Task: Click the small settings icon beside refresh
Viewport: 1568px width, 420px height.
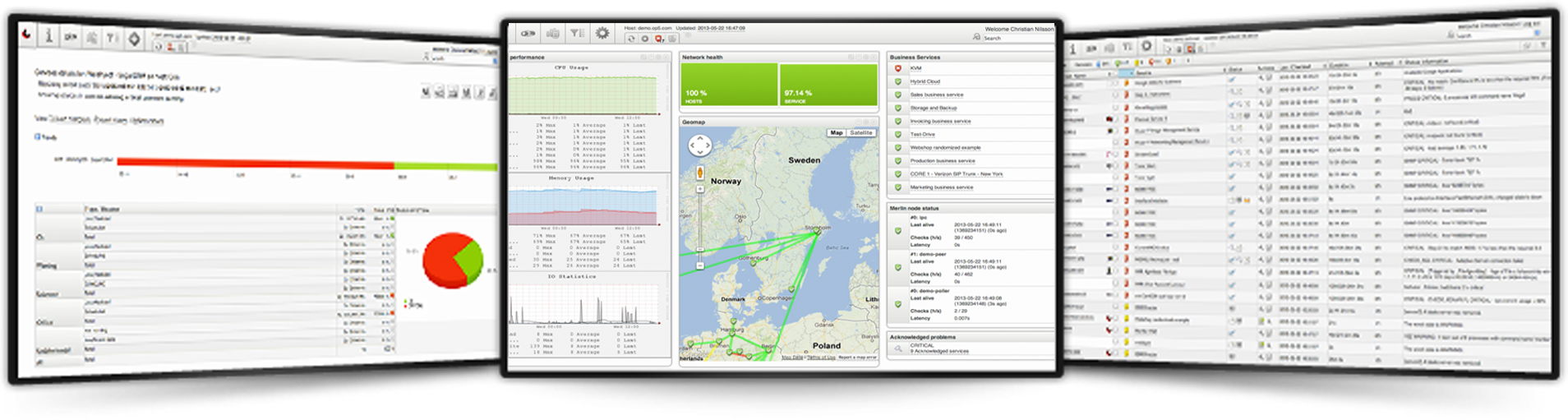Action: pos(645,39)
